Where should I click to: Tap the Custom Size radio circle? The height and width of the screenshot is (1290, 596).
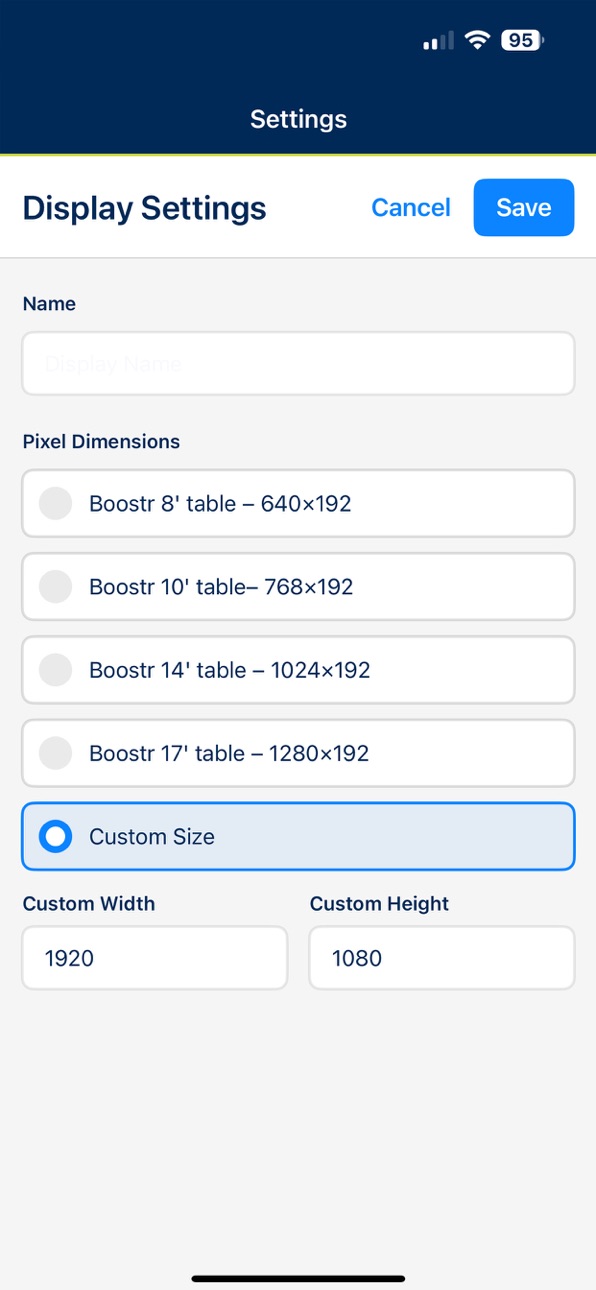55,836
